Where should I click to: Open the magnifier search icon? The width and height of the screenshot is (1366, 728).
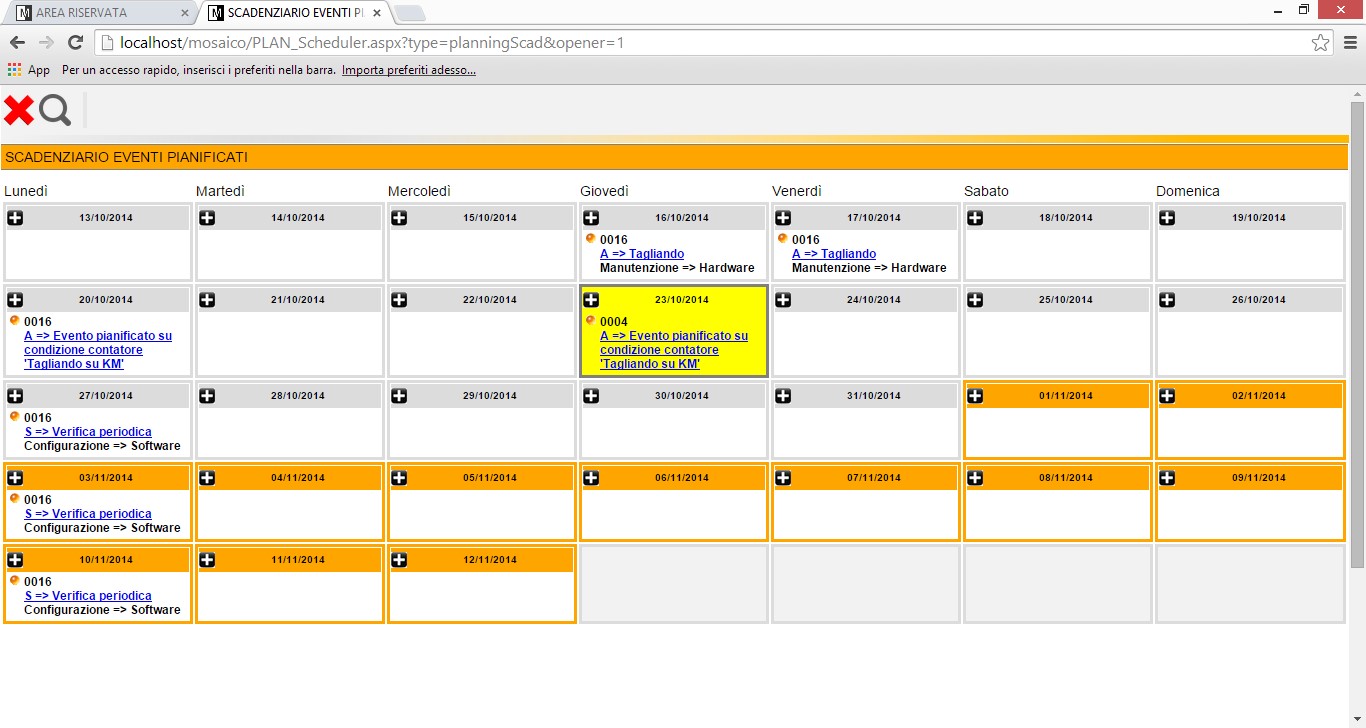click(x=55, y=111)
